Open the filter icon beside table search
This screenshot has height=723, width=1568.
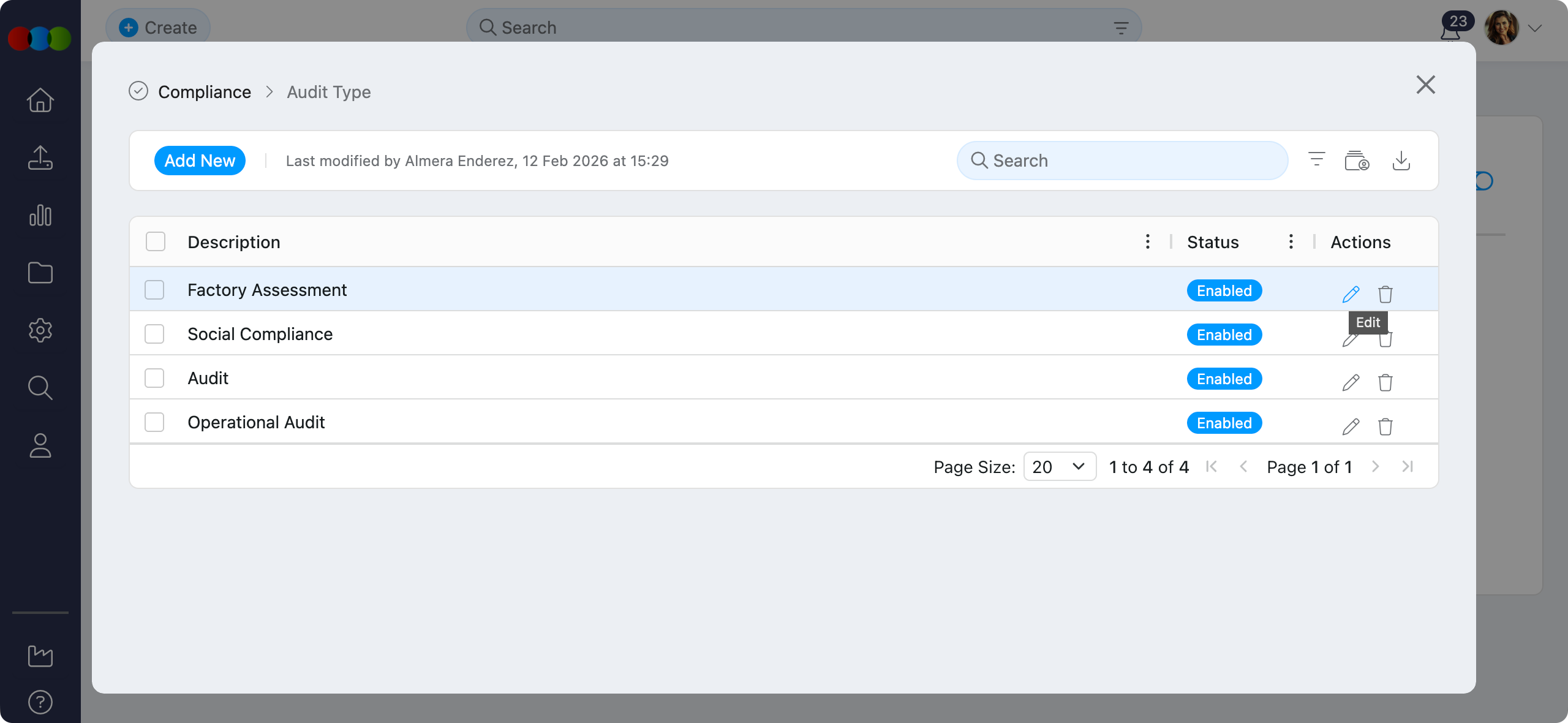click(x=1316, y=161)
